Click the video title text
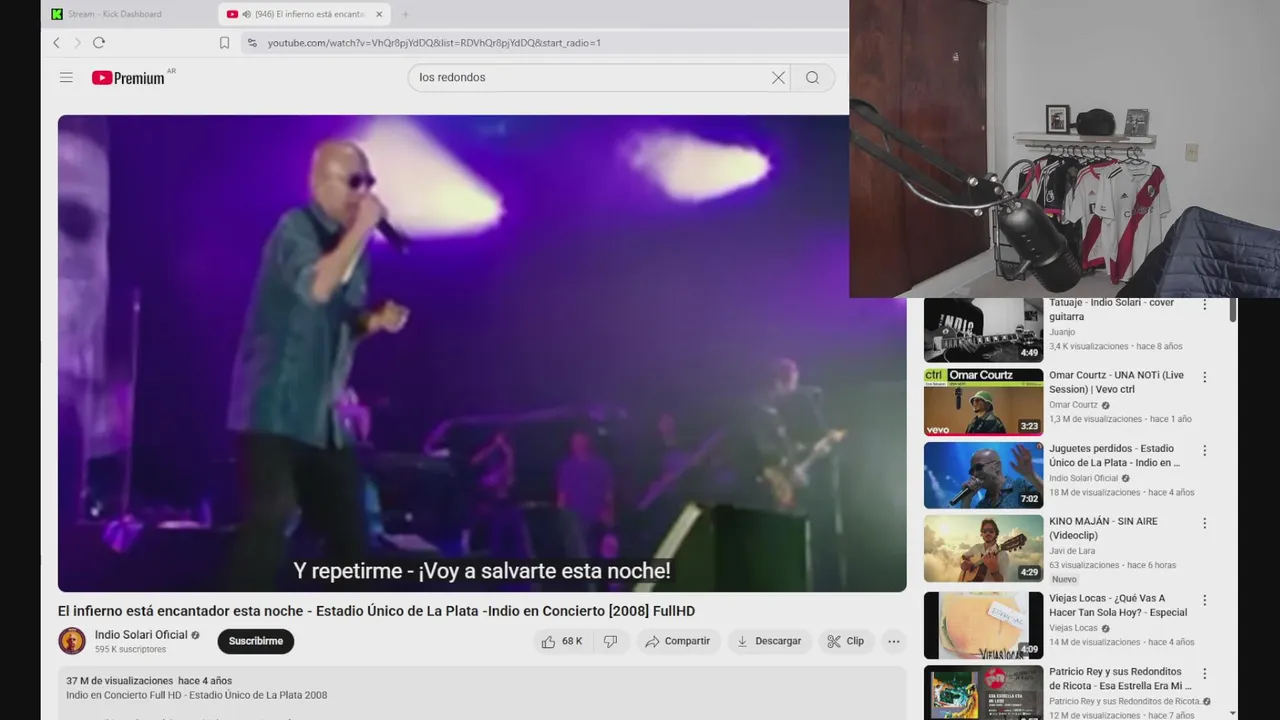Image resolution: width=1280 pixels, height=720 pixels. tap(376, 611)
